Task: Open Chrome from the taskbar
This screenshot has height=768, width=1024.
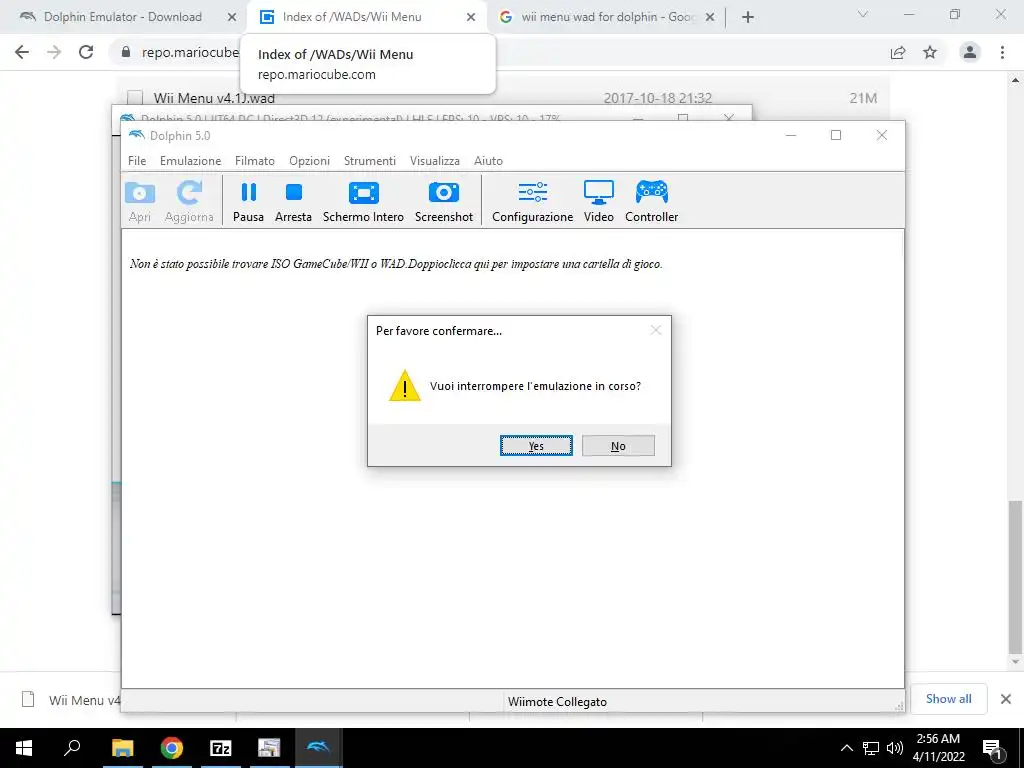Action: (x=171, y=748)
